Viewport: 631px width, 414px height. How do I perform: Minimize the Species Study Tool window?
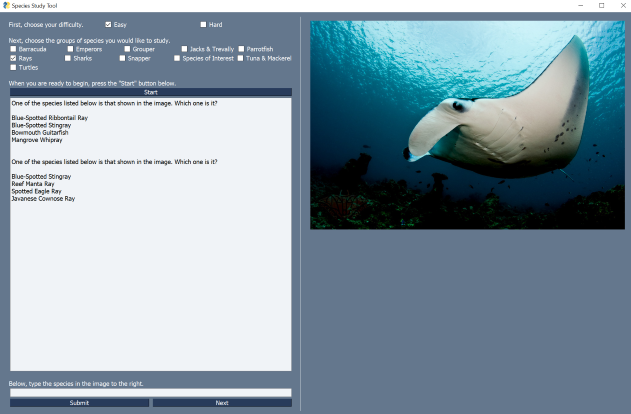581,6
